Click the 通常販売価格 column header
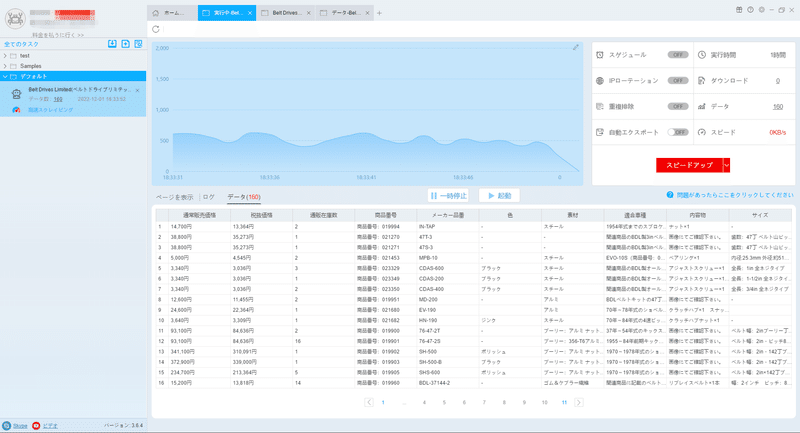Screen dimensions: 800x433 [x=199, y=215]
